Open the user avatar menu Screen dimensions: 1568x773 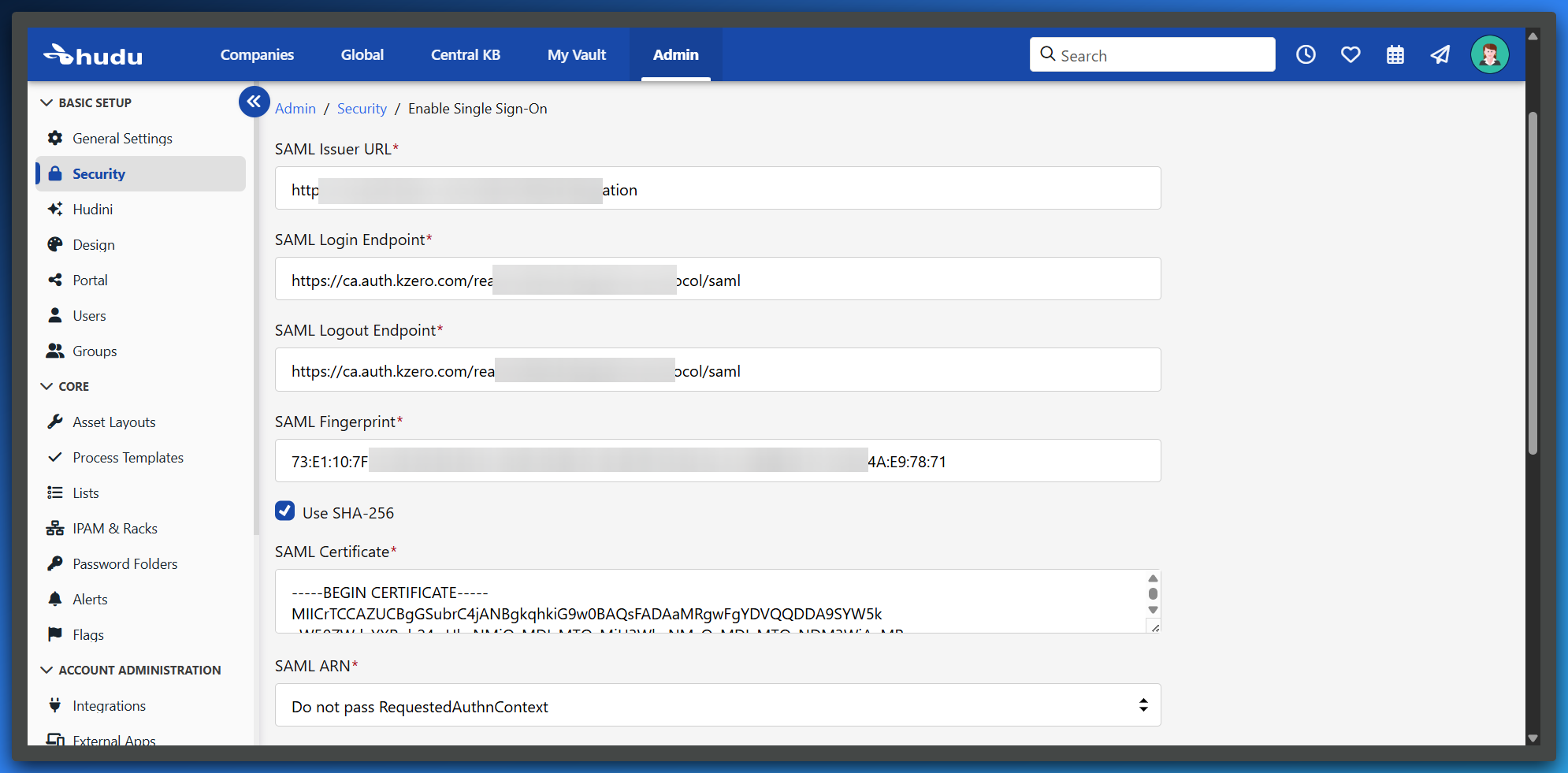point(1489,54)
